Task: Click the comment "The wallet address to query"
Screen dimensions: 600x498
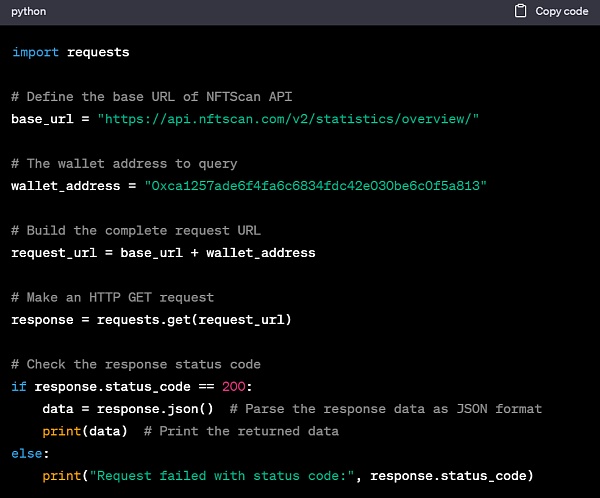Action: (x=124, y=163)
